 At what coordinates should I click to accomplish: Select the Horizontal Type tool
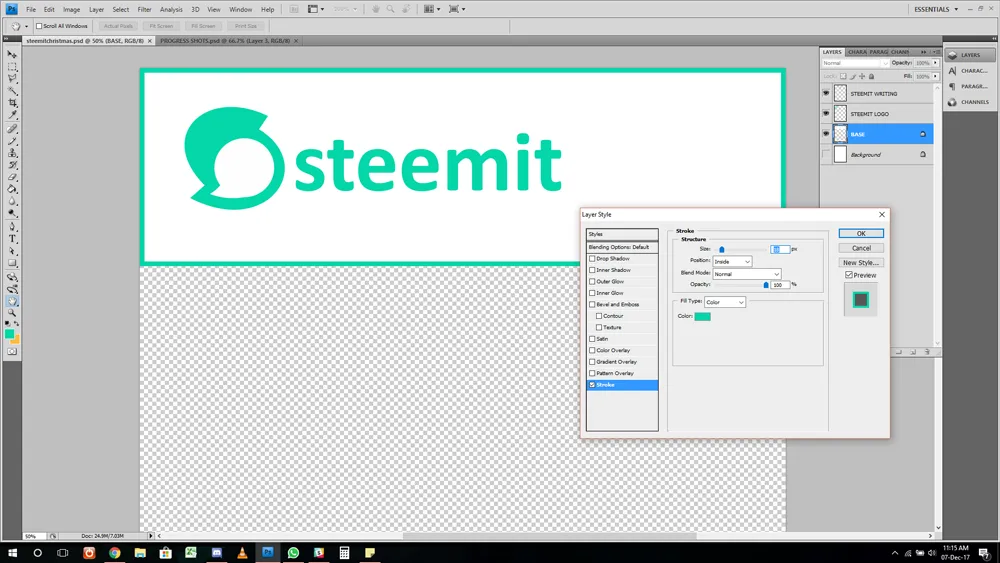coord(12,239)
